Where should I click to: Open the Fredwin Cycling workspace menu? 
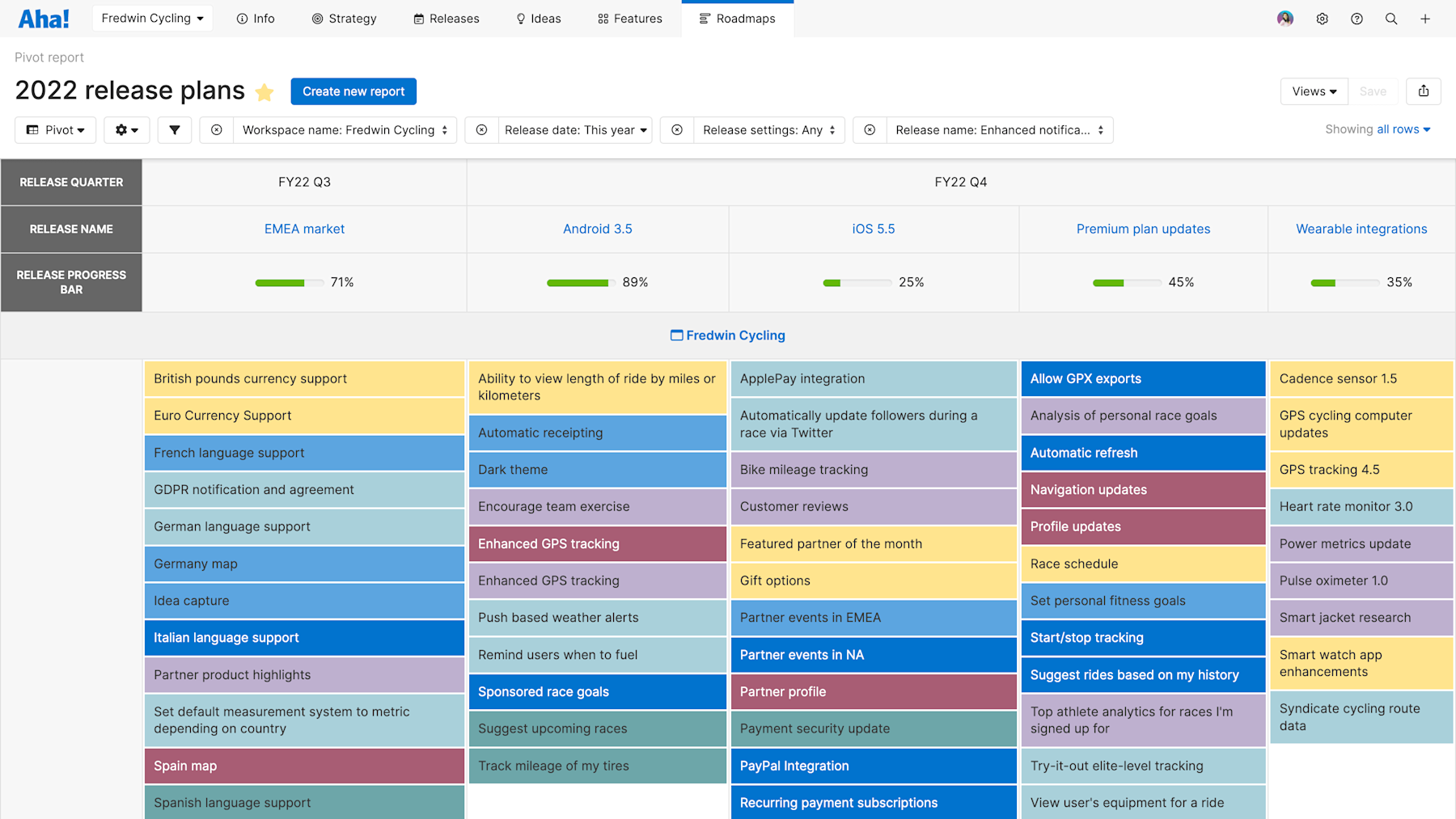(152, 17)
